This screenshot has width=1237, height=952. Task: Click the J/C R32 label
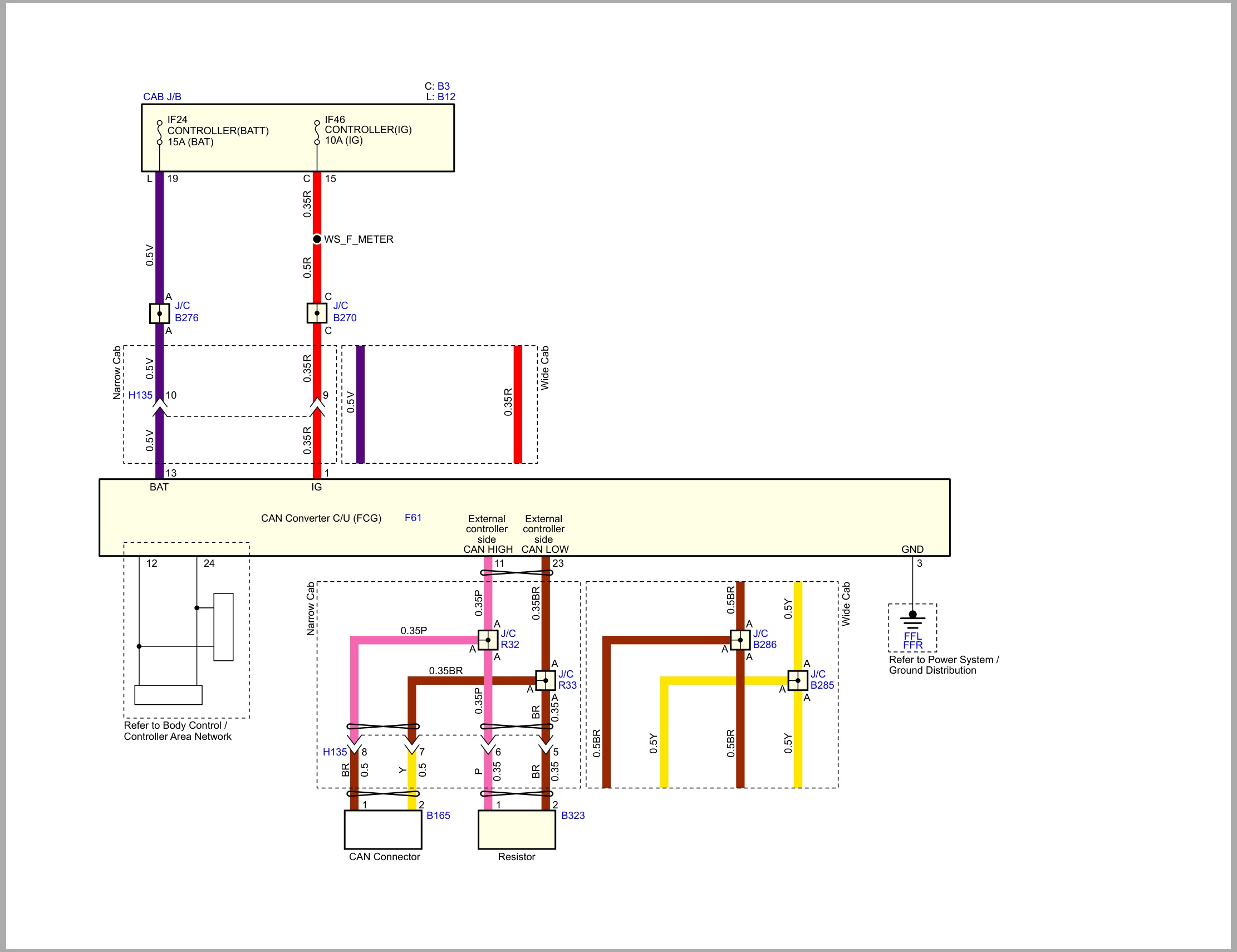510,639
